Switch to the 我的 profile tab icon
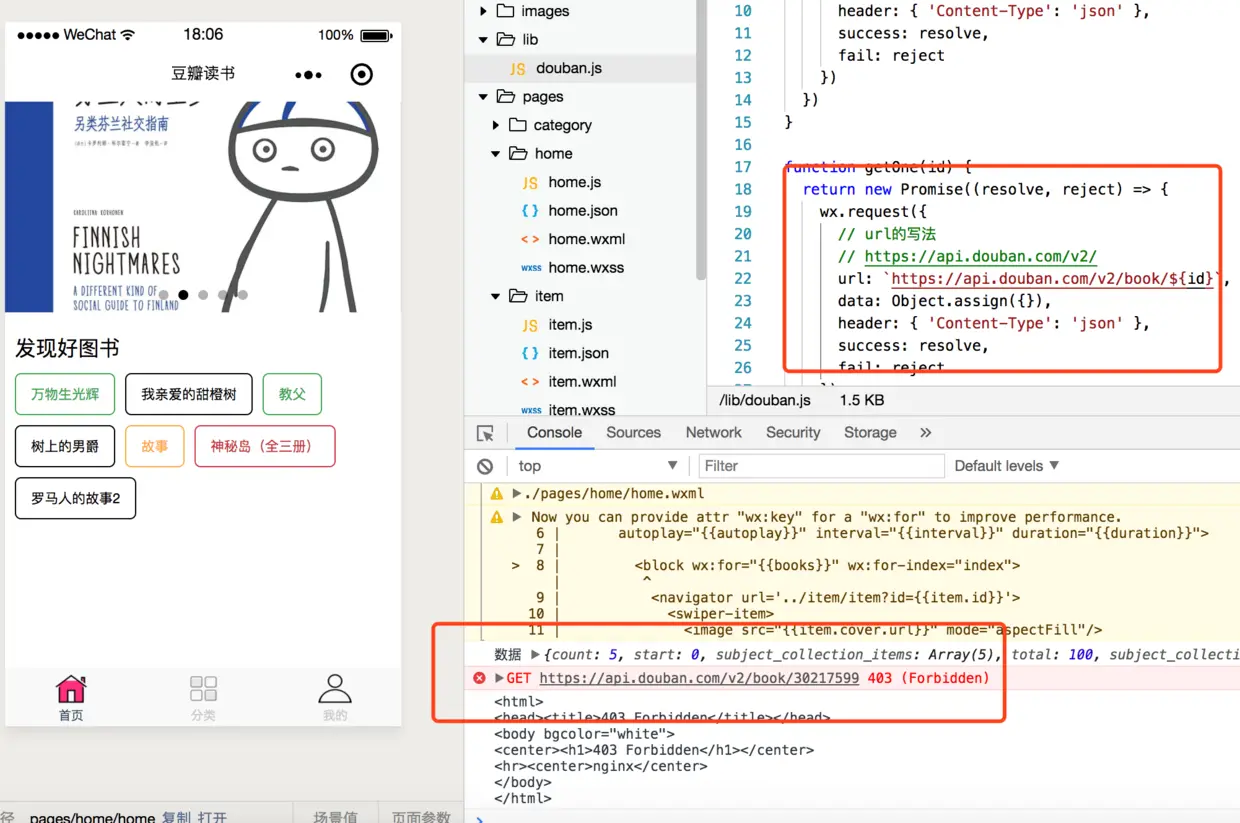This screenshot has height=823, width=1240. (335, 688)
